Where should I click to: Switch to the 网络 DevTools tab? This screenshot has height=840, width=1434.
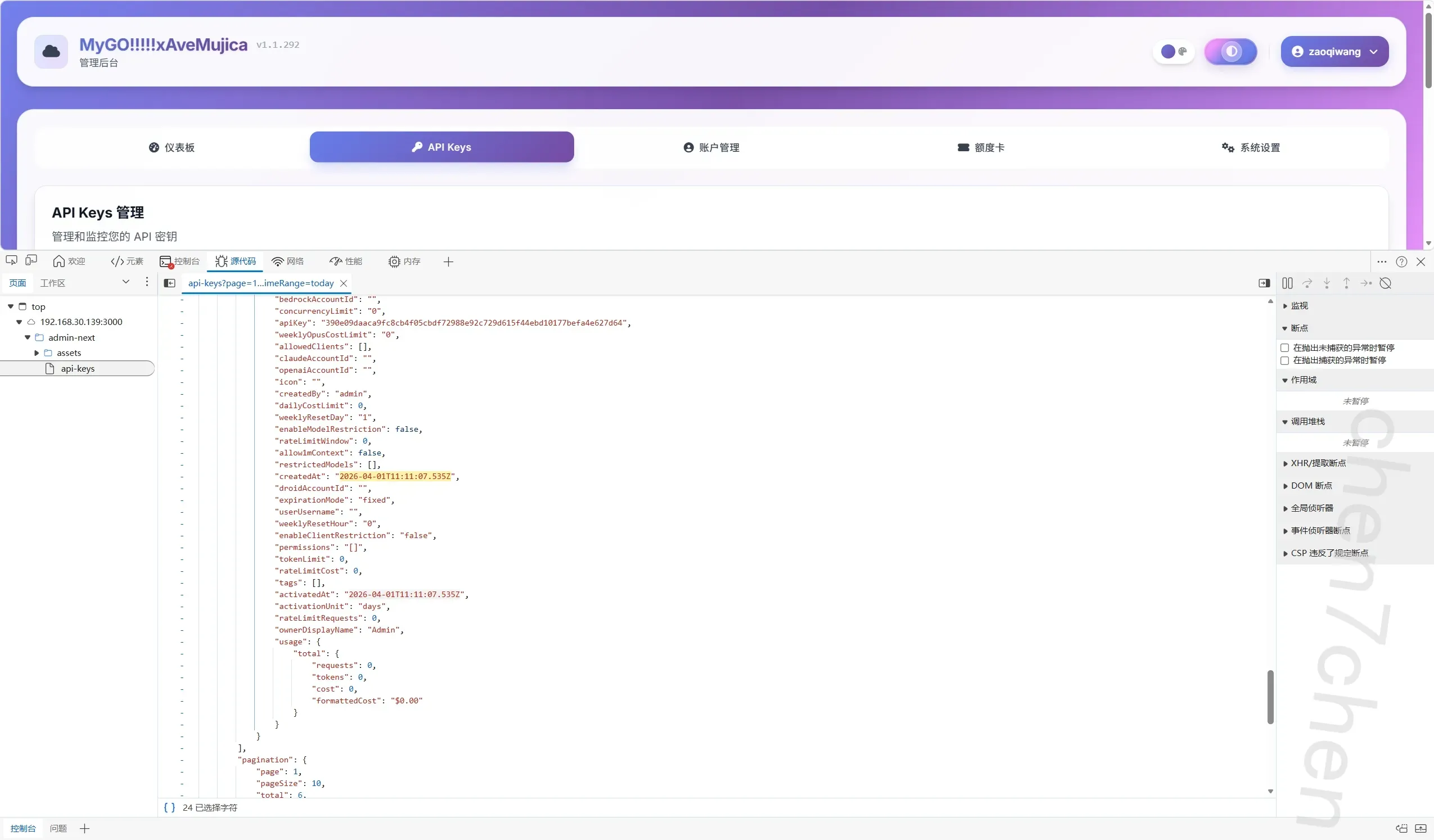pos(288,261)
